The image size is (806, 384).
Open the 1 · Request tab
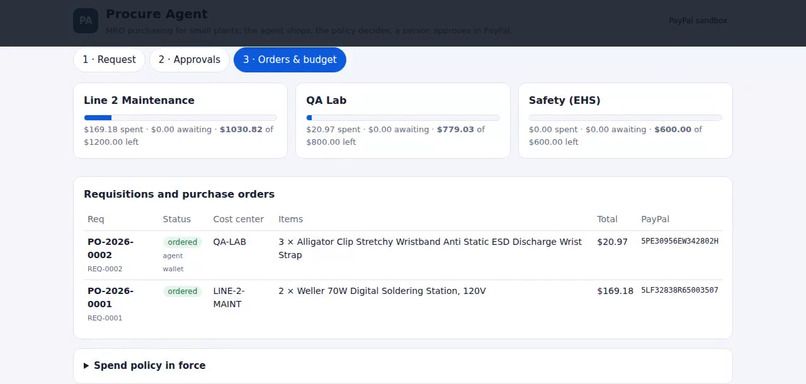[109, 60]
